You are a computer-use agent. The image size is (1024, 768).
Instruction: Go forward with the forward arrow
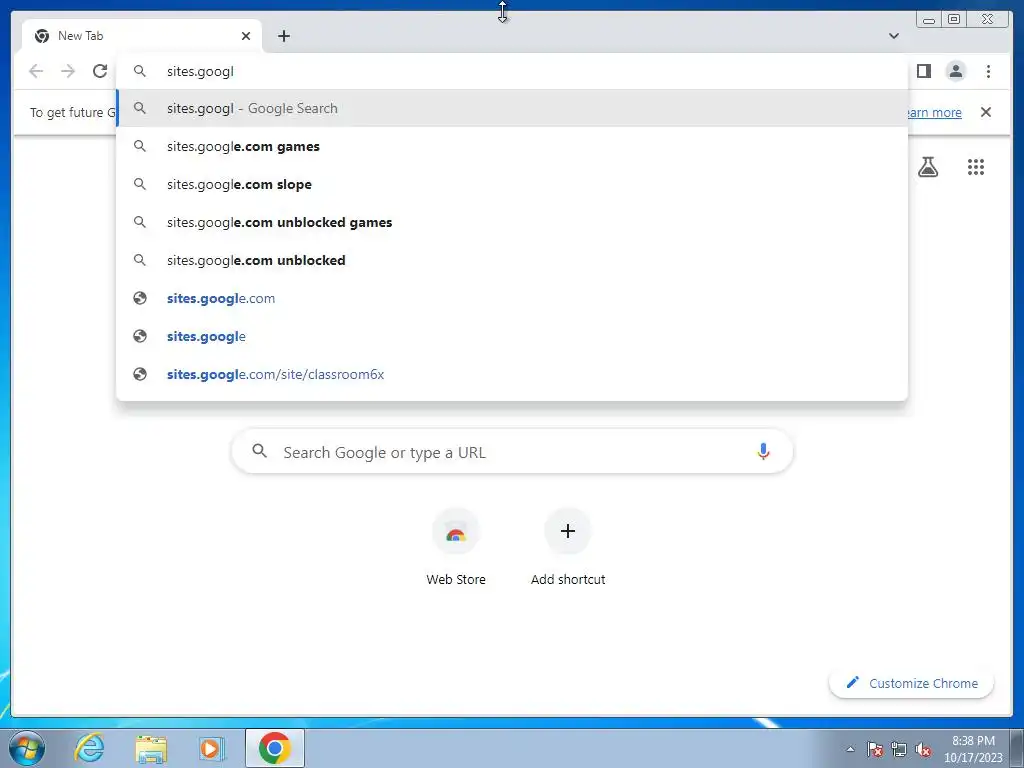pos(68,71)
